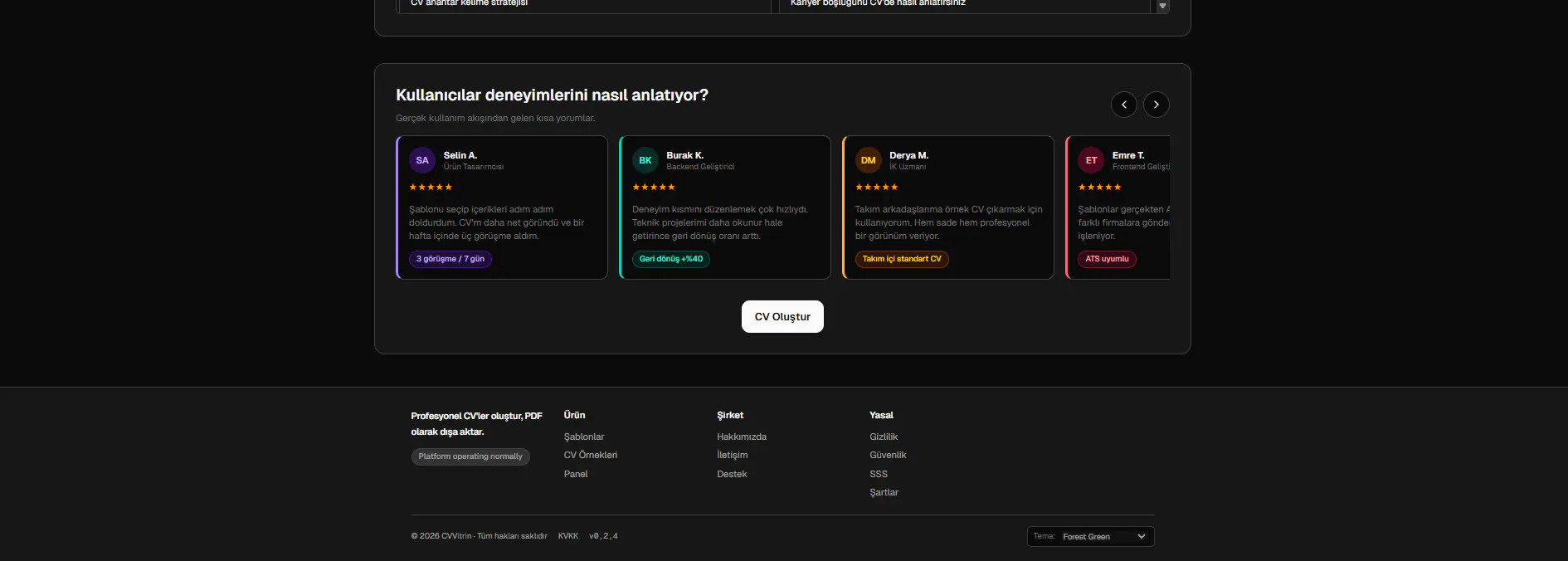The width and height of the screenshot is (1568, 561).
Task: Click 'İK Uzmanı' role label
Action: 908,167
